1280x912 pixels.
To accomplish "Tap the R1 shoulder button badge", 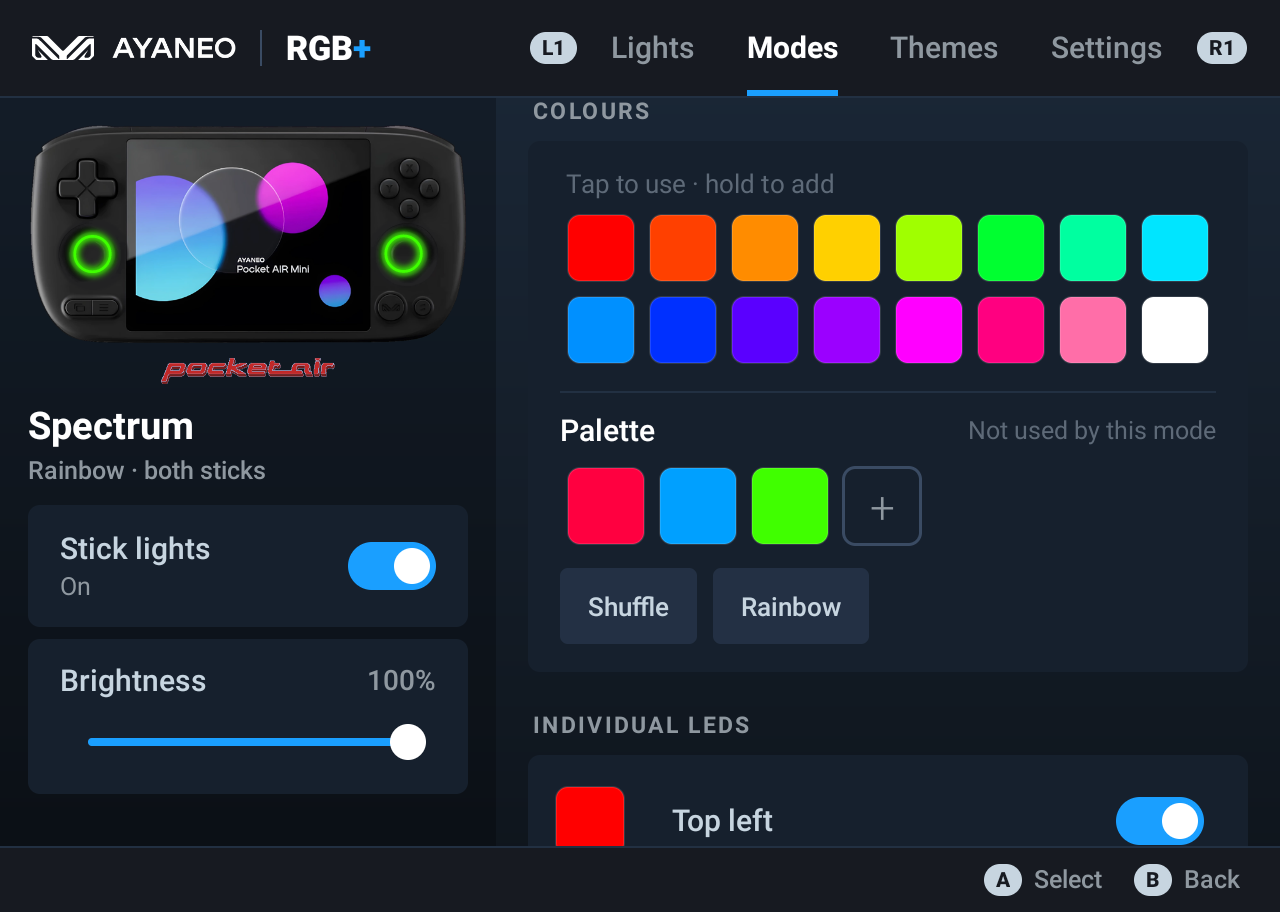I will (1222, 48).
